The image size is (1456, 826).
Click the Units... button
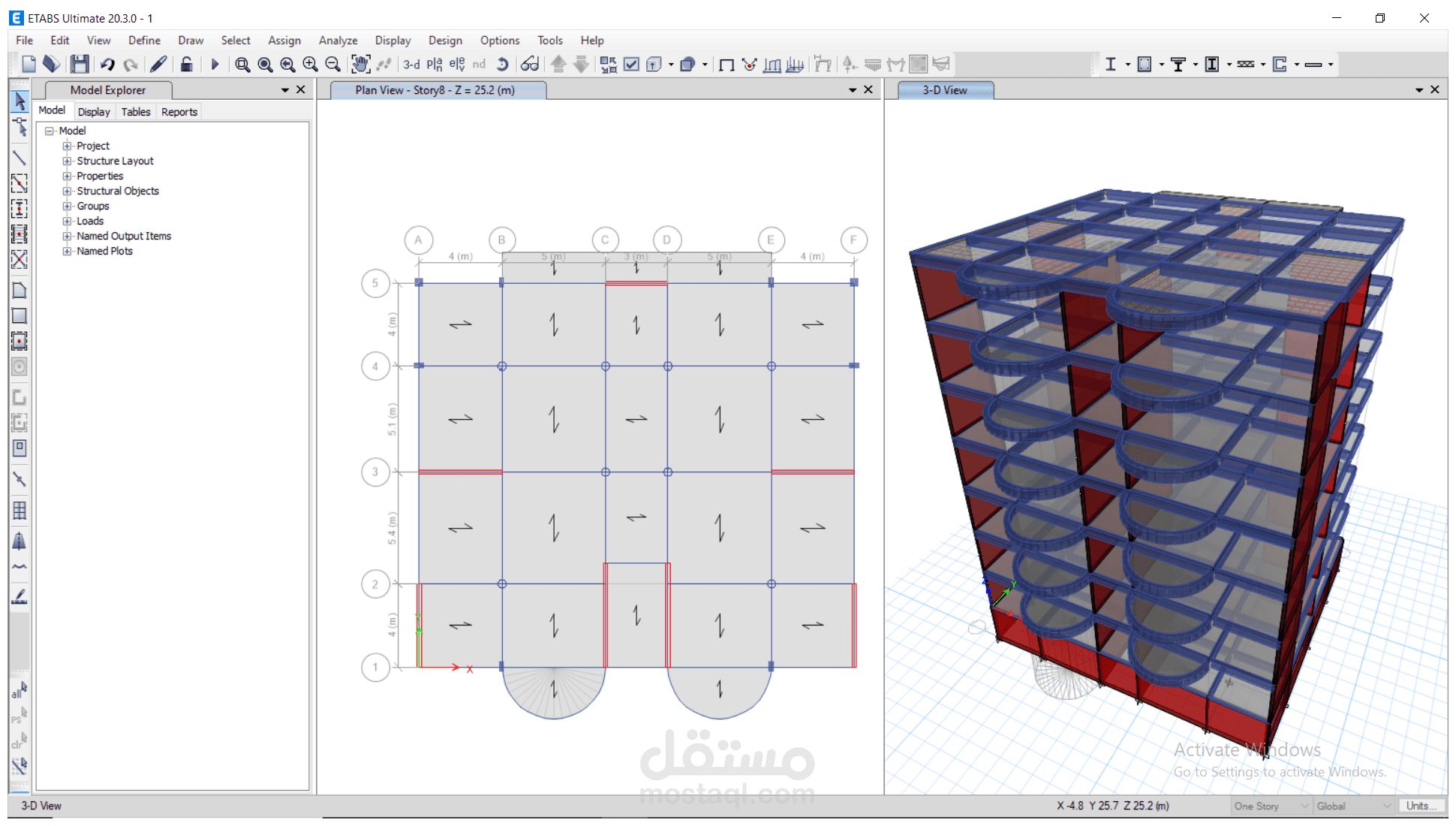coord(1421,806)
